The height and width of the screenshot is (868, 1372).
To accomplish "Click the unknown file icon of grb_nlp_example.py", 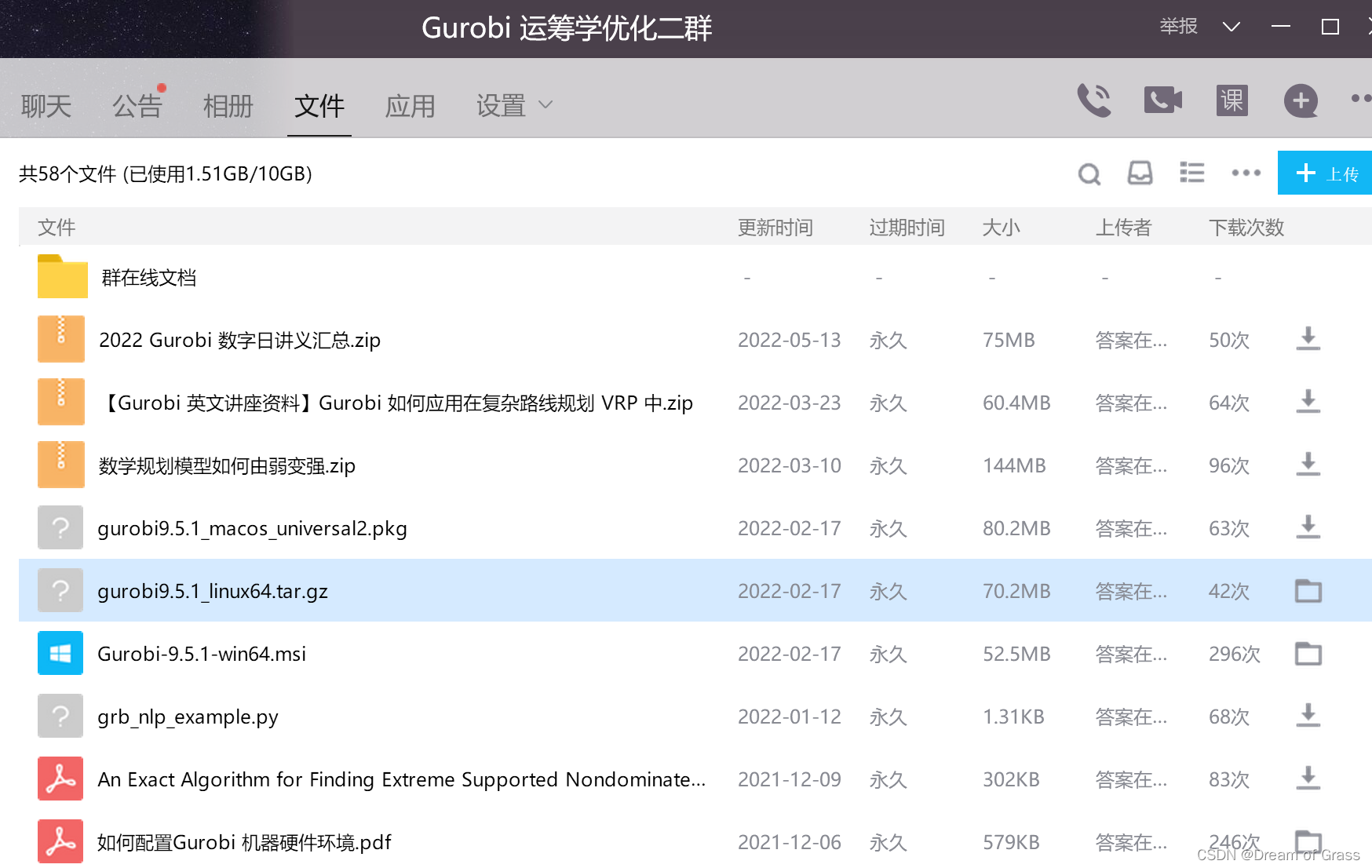I will click(x=60, y=716).
